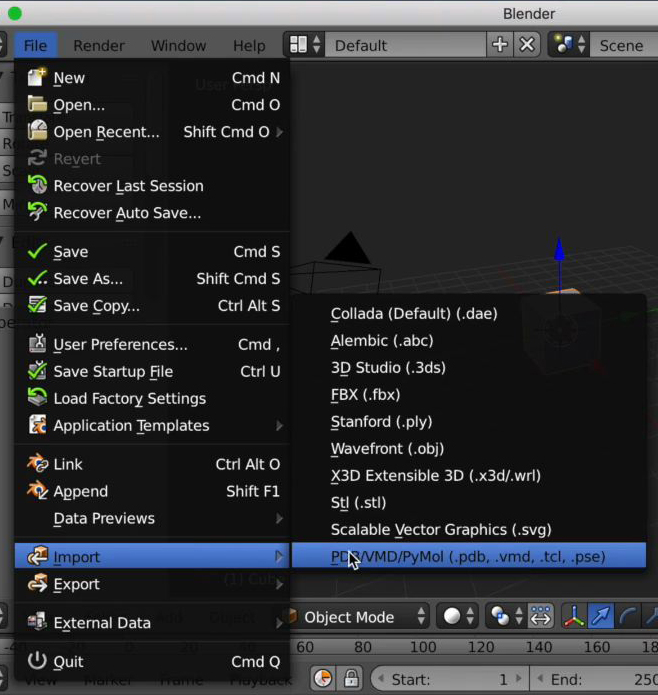Select Scalable Vector Graphics (.svg) import
Screen dimensions: 658x695
[x=469, y=530]
